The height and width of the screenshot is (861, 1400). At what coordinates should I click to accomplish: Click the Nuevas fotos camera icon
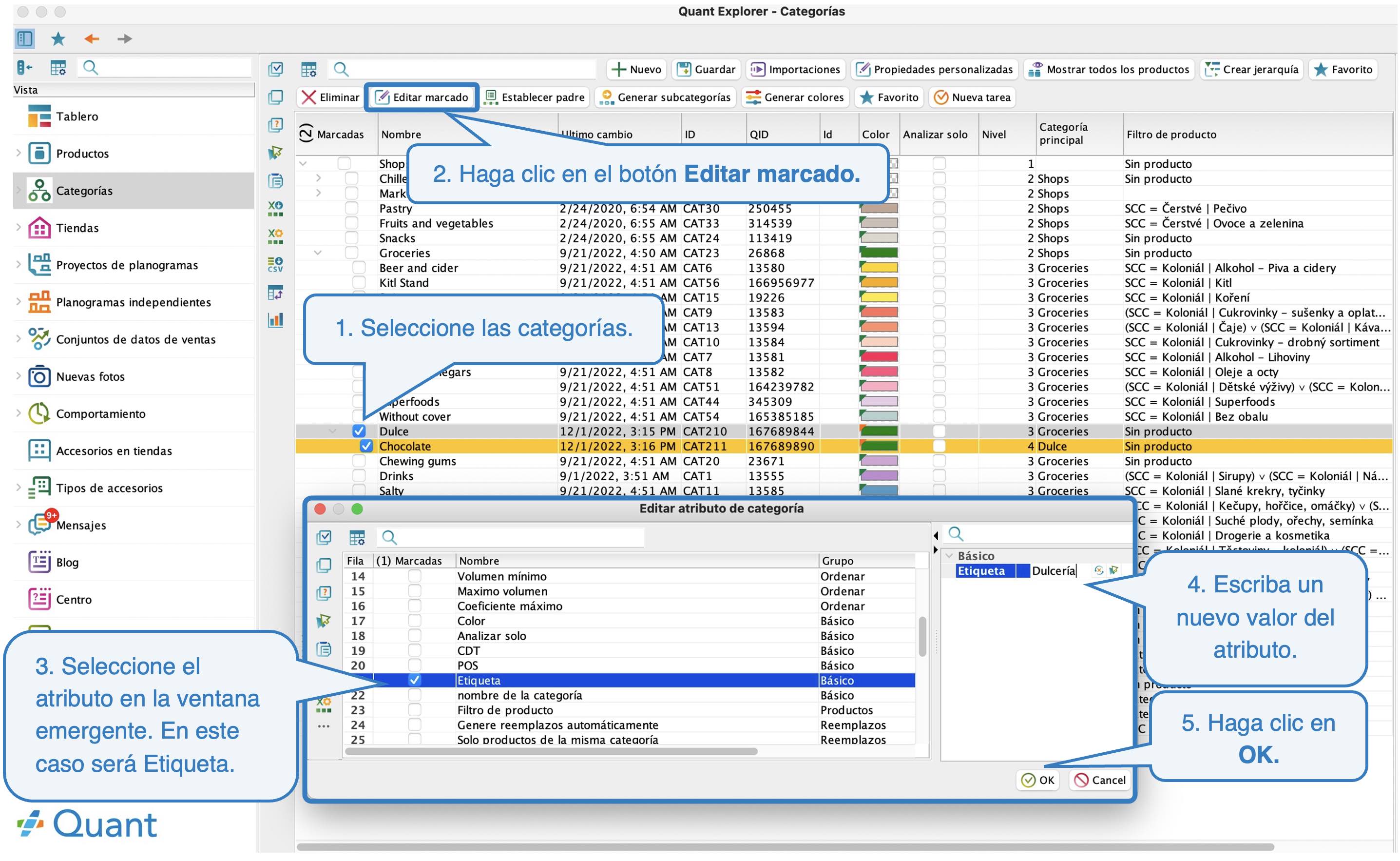coord(39,376)
